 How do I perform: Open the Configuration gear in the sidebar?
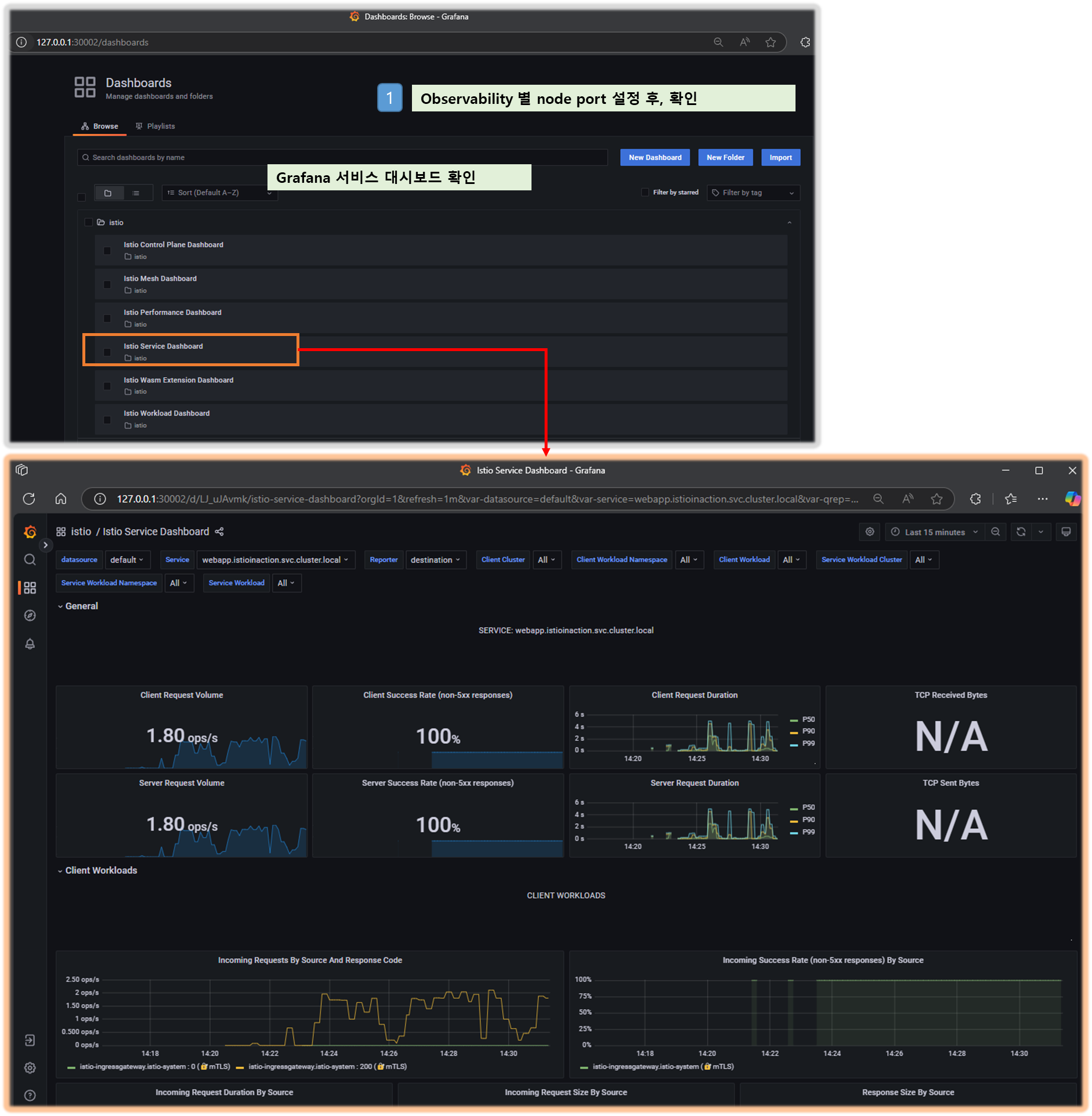click(30, 1068)
